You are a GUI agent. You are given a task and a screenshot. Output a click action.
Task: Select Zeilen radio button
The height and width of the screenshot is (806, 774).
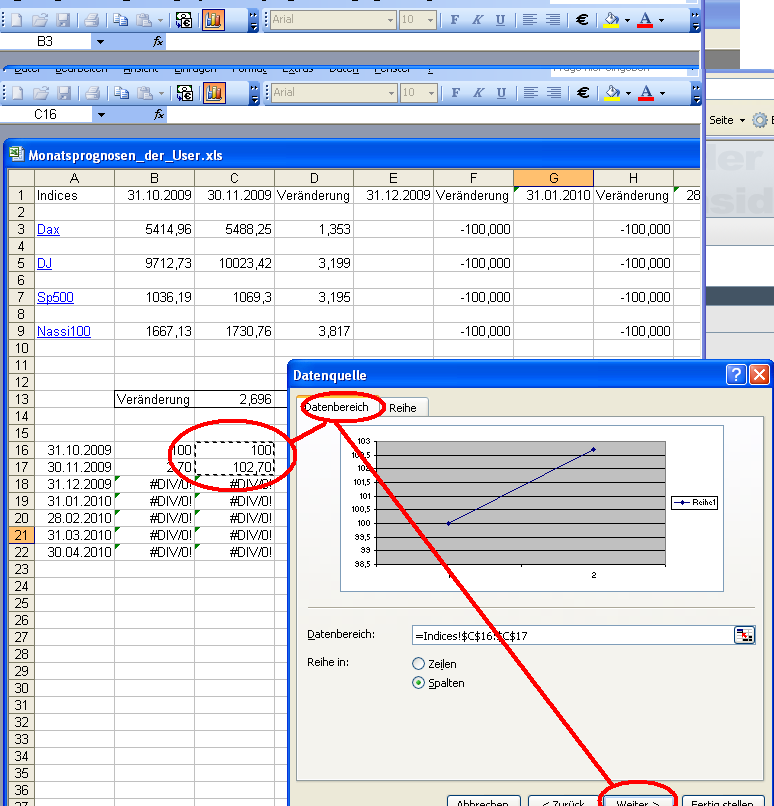coord(418,664)
